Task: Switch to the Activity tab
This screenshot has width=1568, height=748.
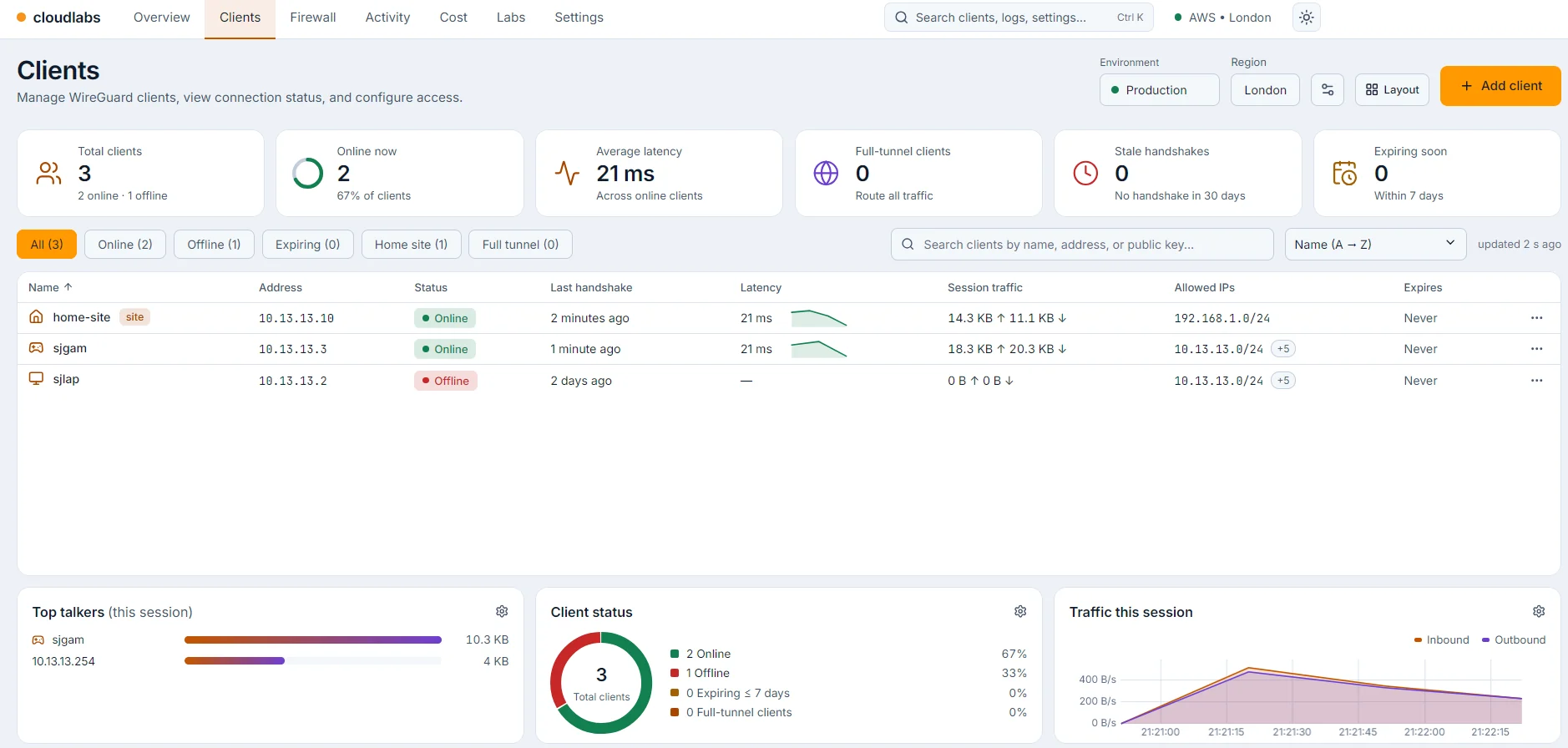Action: point(387,18)
